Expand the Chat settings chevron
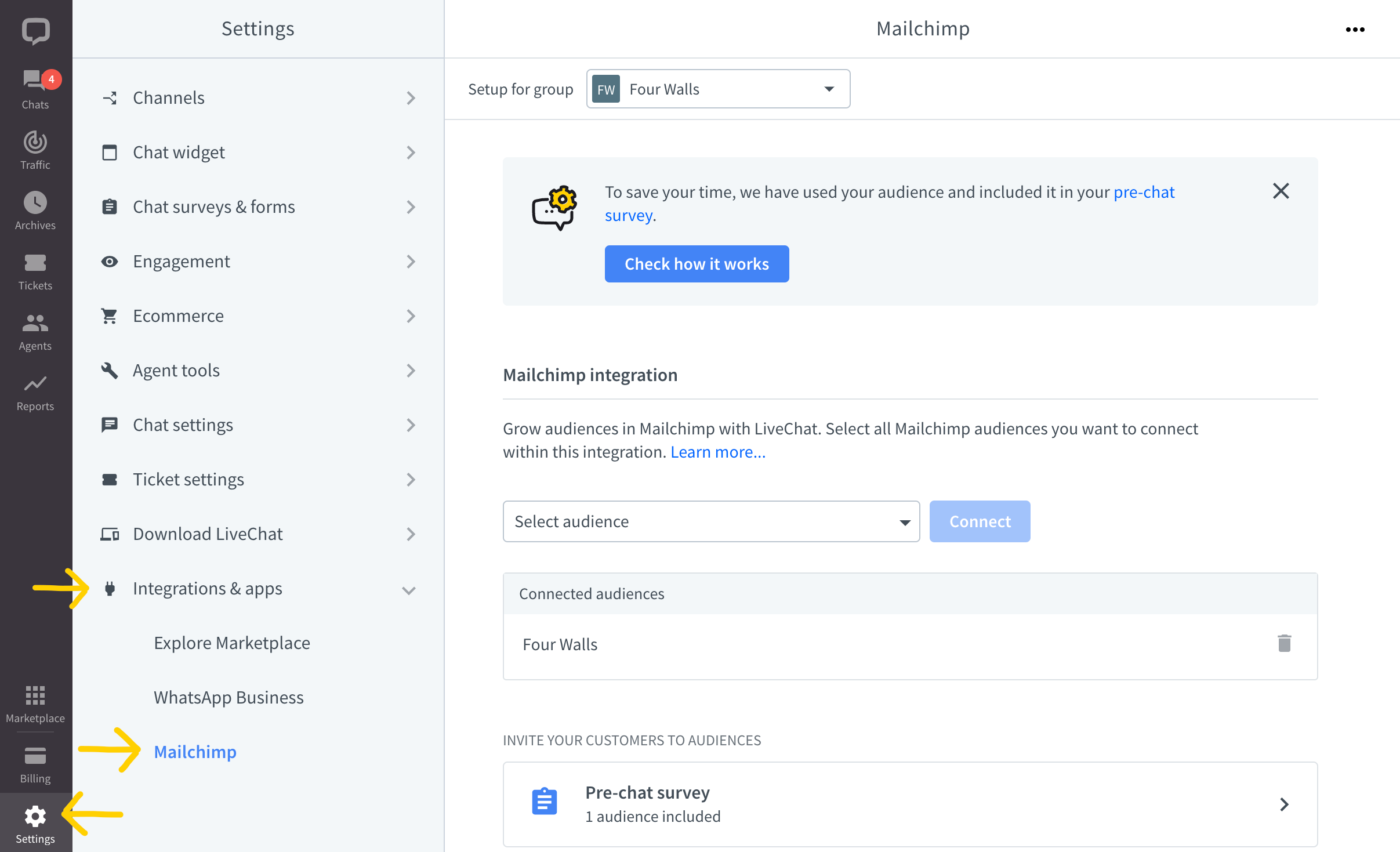Viewport: 1400px width, 852px height. [x=411, y=425]
